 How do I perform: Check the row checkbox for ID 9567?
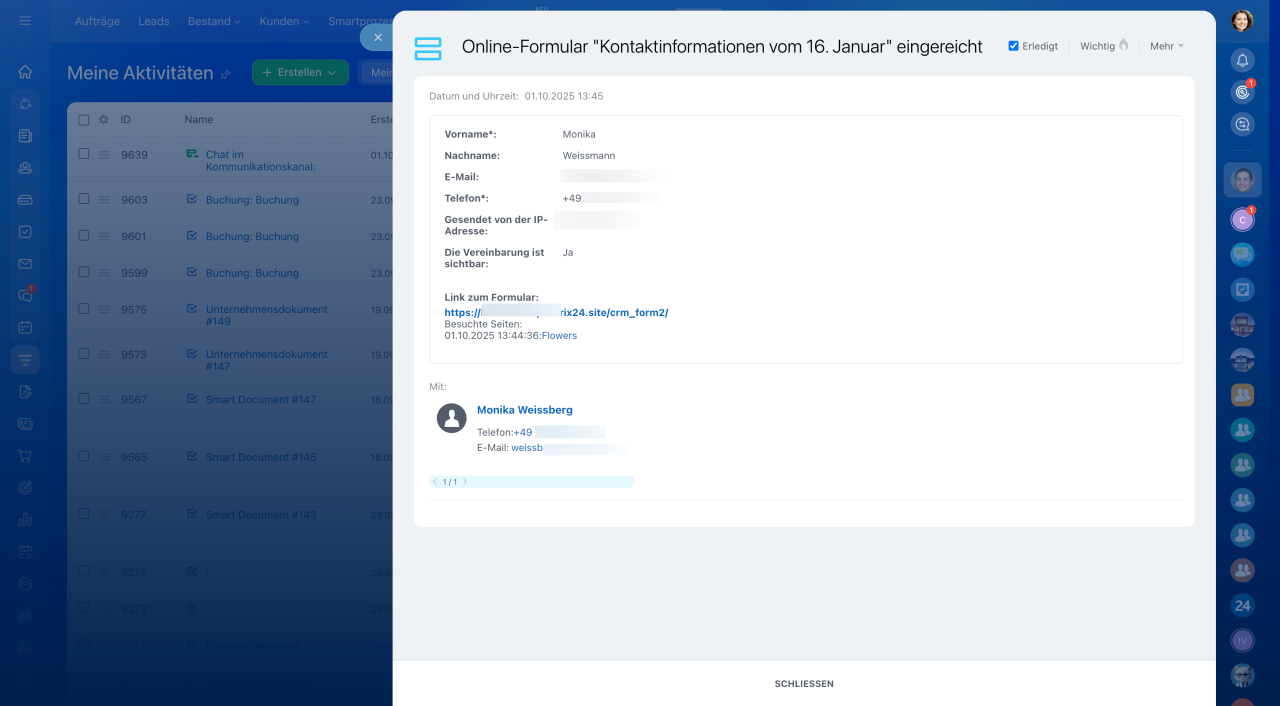tap(84, 399)
